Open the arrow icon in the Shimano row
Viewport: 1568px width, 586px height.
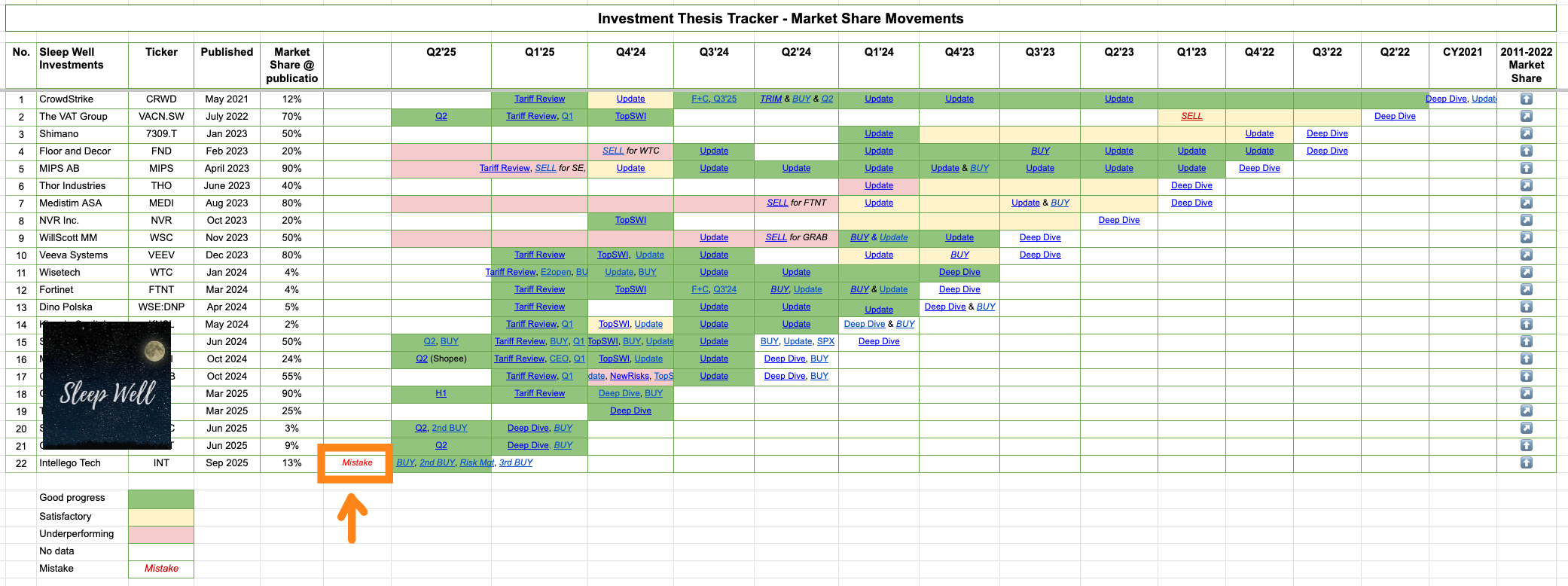coord(1526,133)
